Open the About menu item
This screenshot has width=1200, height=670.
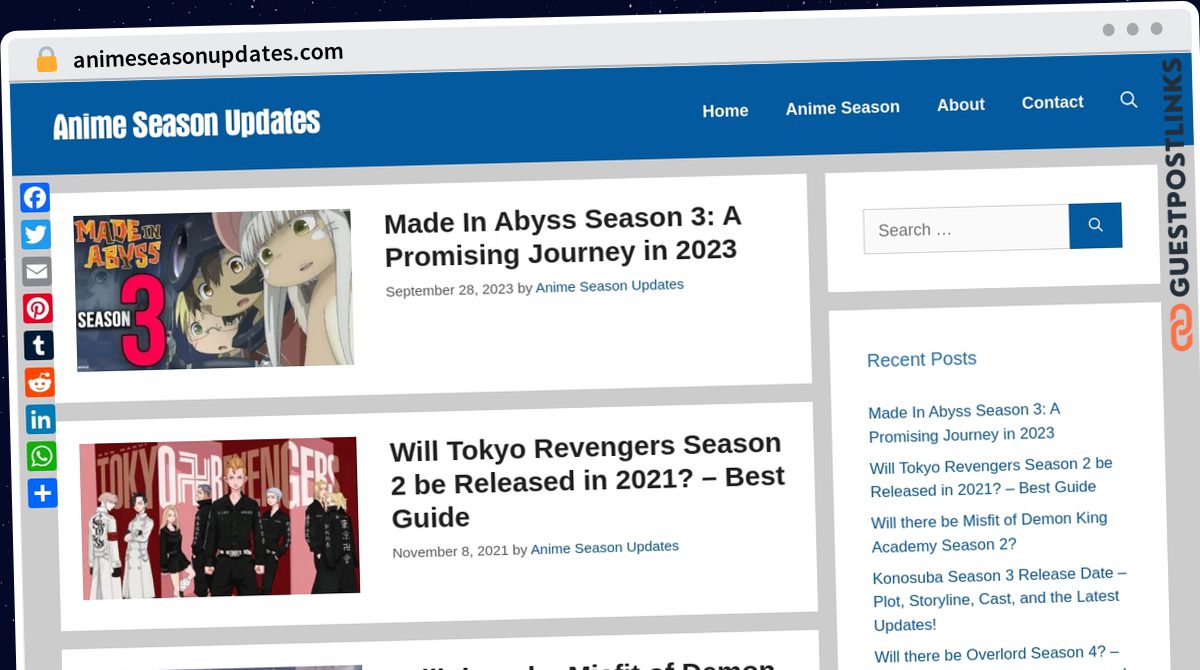click(x=961, y=105)
